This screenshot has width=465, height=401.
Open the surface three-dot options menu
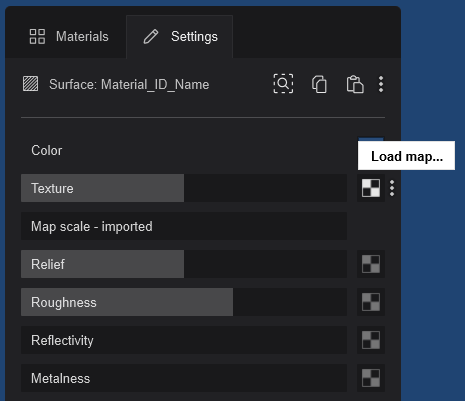coord(381,84)
